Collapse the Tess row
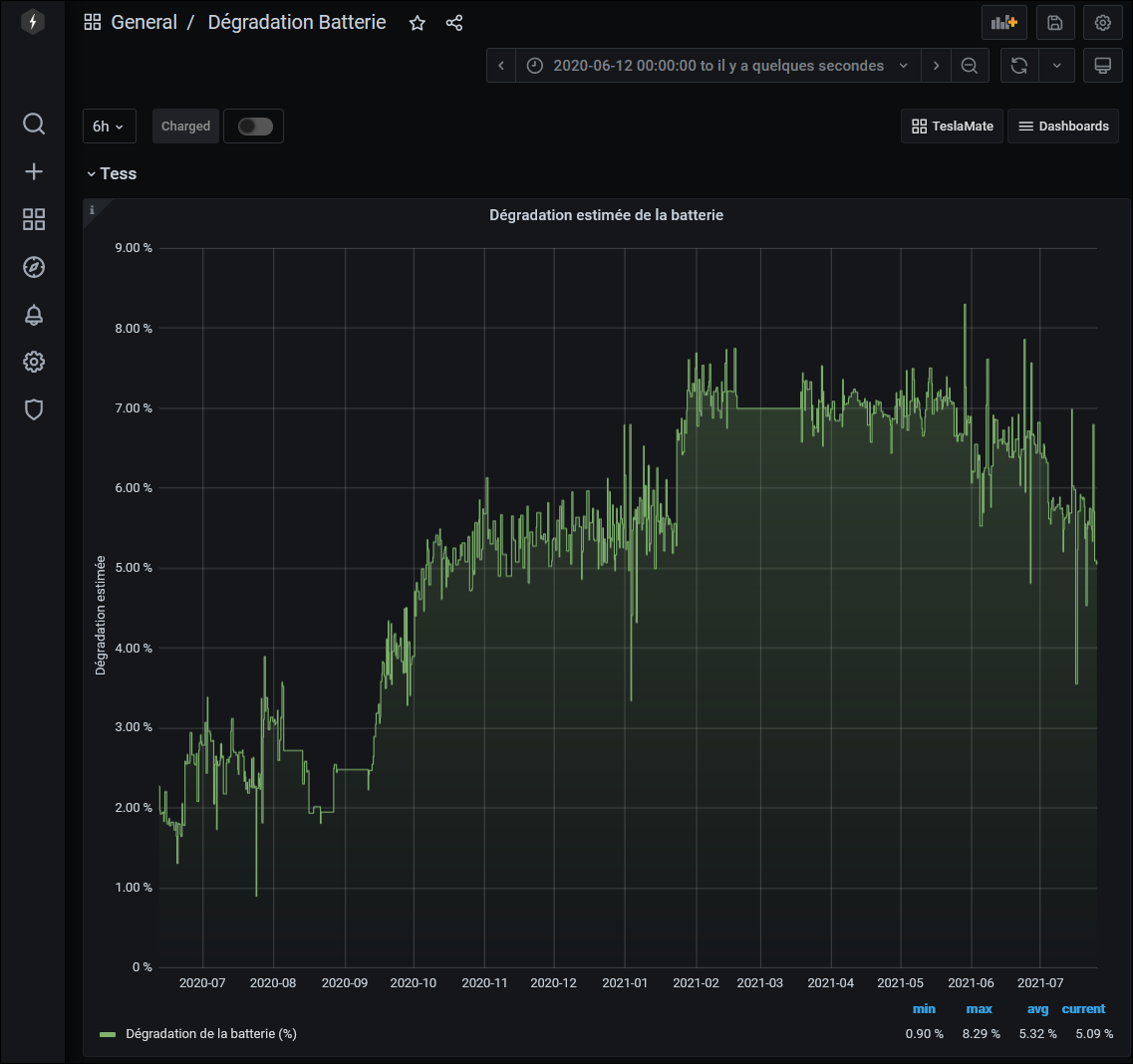 112,174
